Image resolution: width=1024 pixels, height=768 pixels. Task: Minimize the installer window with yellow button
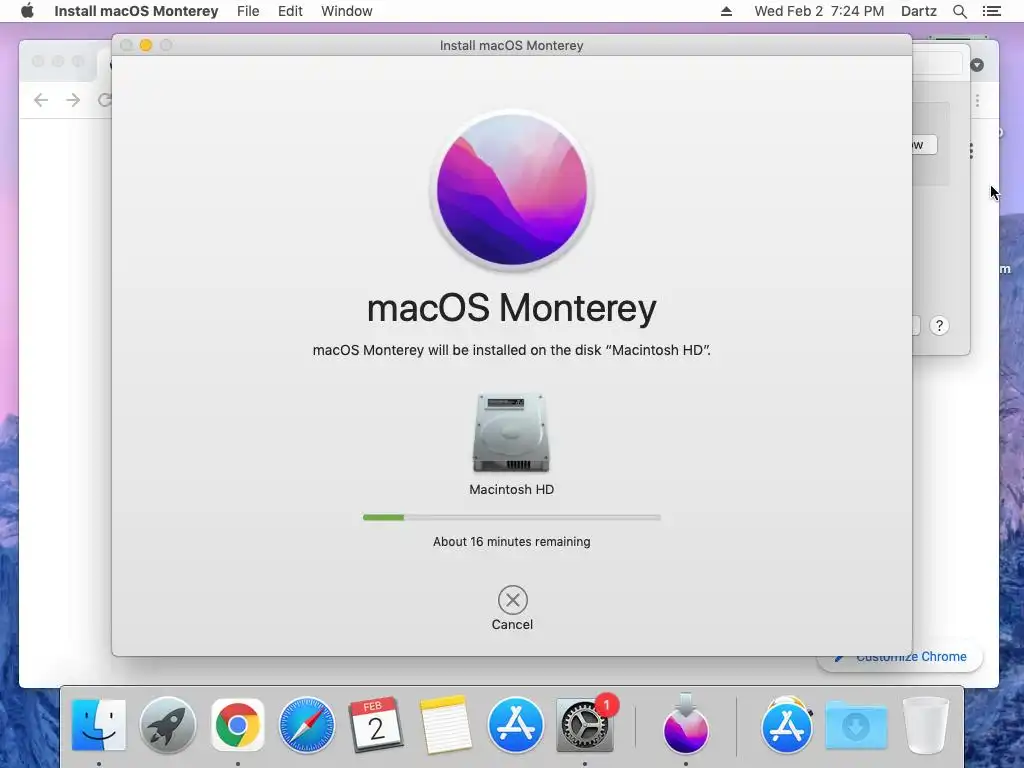146,45
